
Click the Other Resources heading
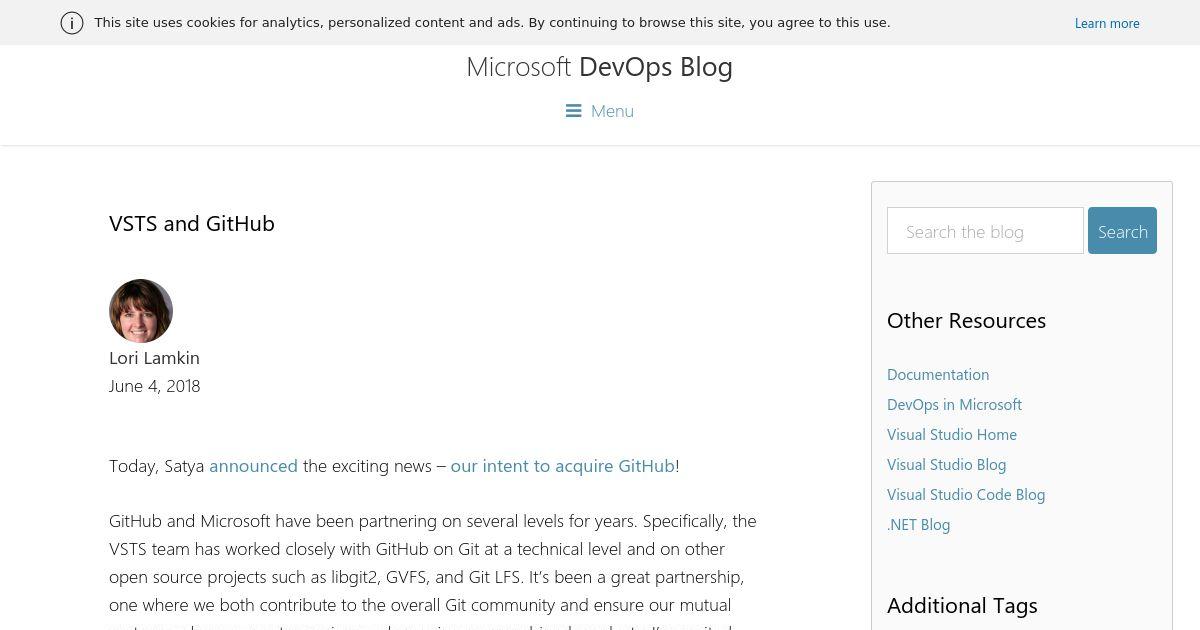coord(966,321)
